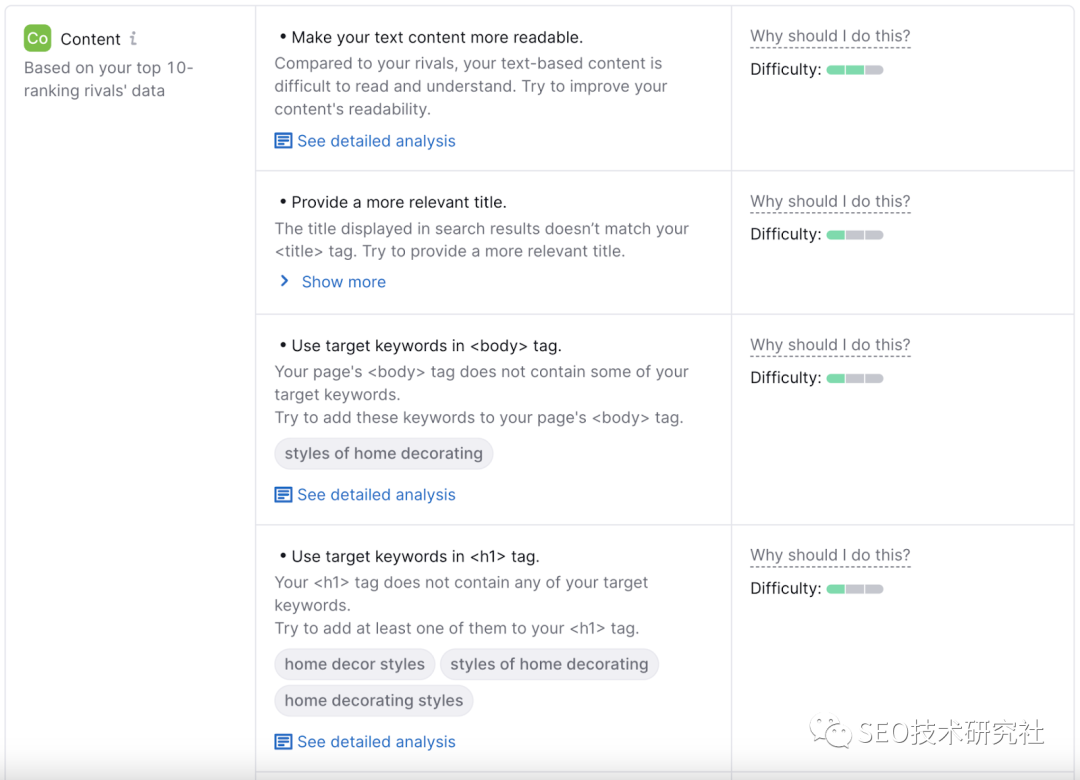Open See detailed analysis for h1 tag
This screenshot has height=780, width=1080.
[x=376, y=742]
